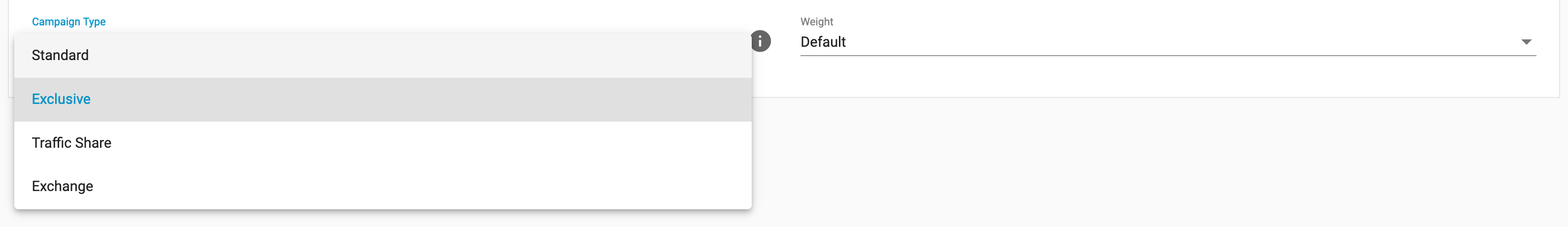The height and width of the screenshot is (227, 1568).
Task: Select Exchange as the campaign type
Action: coord(62,186)
